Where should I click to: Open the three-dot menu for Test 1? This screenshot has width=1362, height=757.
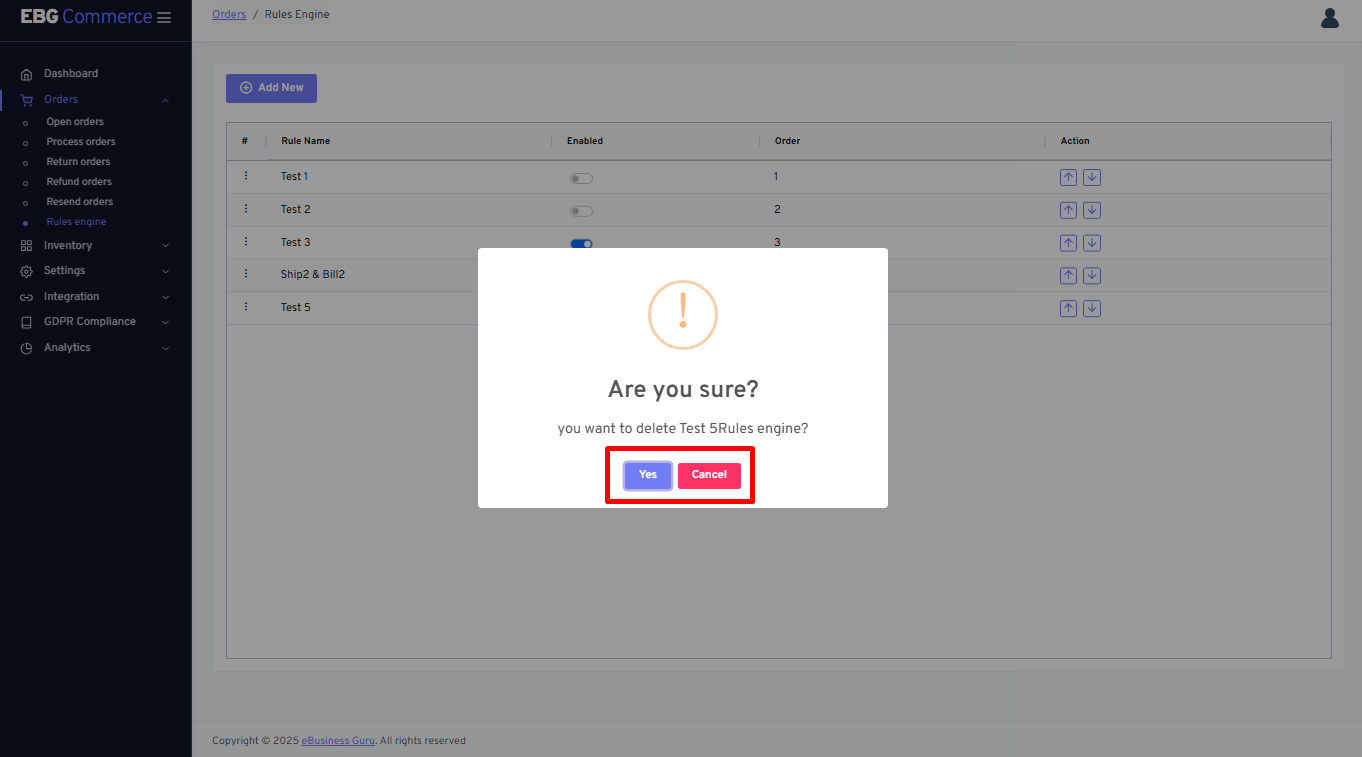(246, 176)
